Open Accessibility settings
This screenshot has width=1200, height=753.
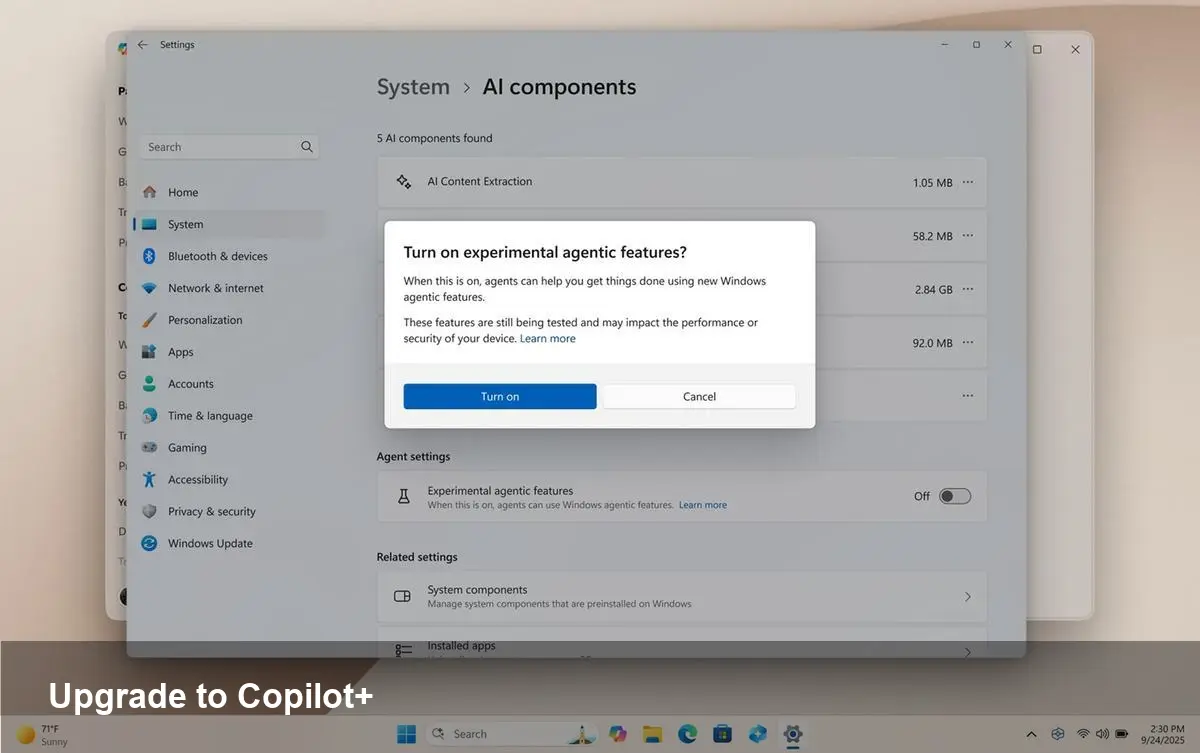point(196,479)
